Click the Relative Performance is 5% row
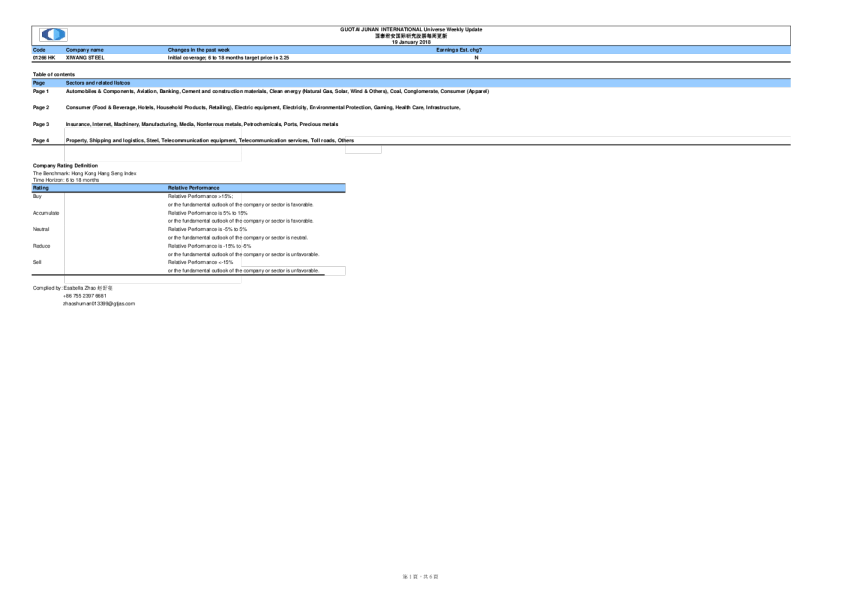The image size is (842, 595). (x=204, y=213)
